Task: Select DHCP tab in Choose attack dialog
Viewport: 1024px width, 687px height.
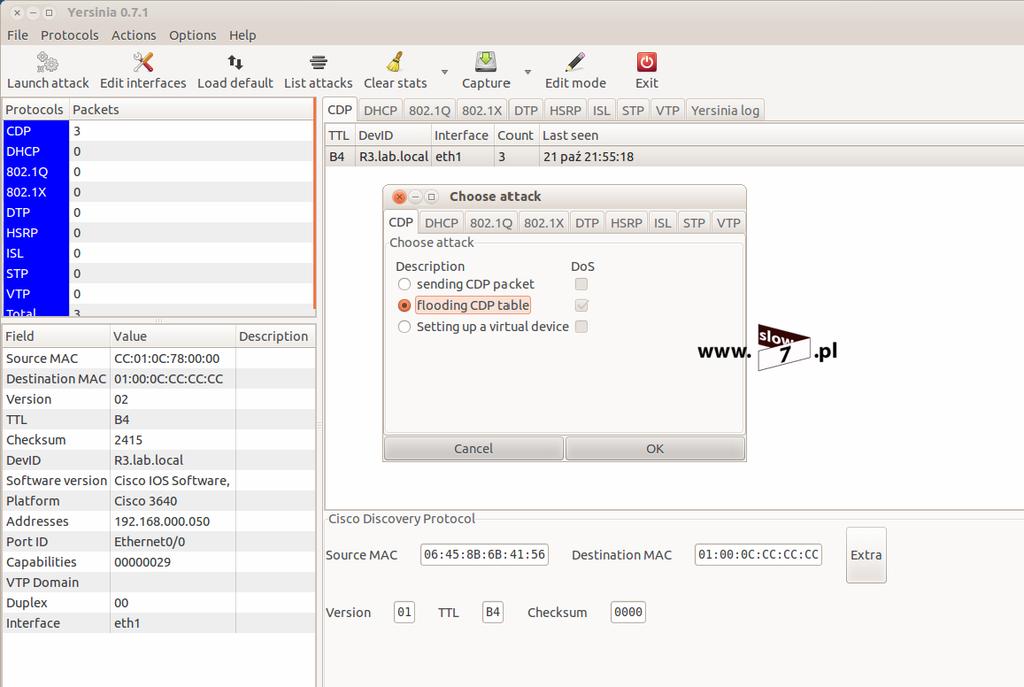Action: point(441,223)
